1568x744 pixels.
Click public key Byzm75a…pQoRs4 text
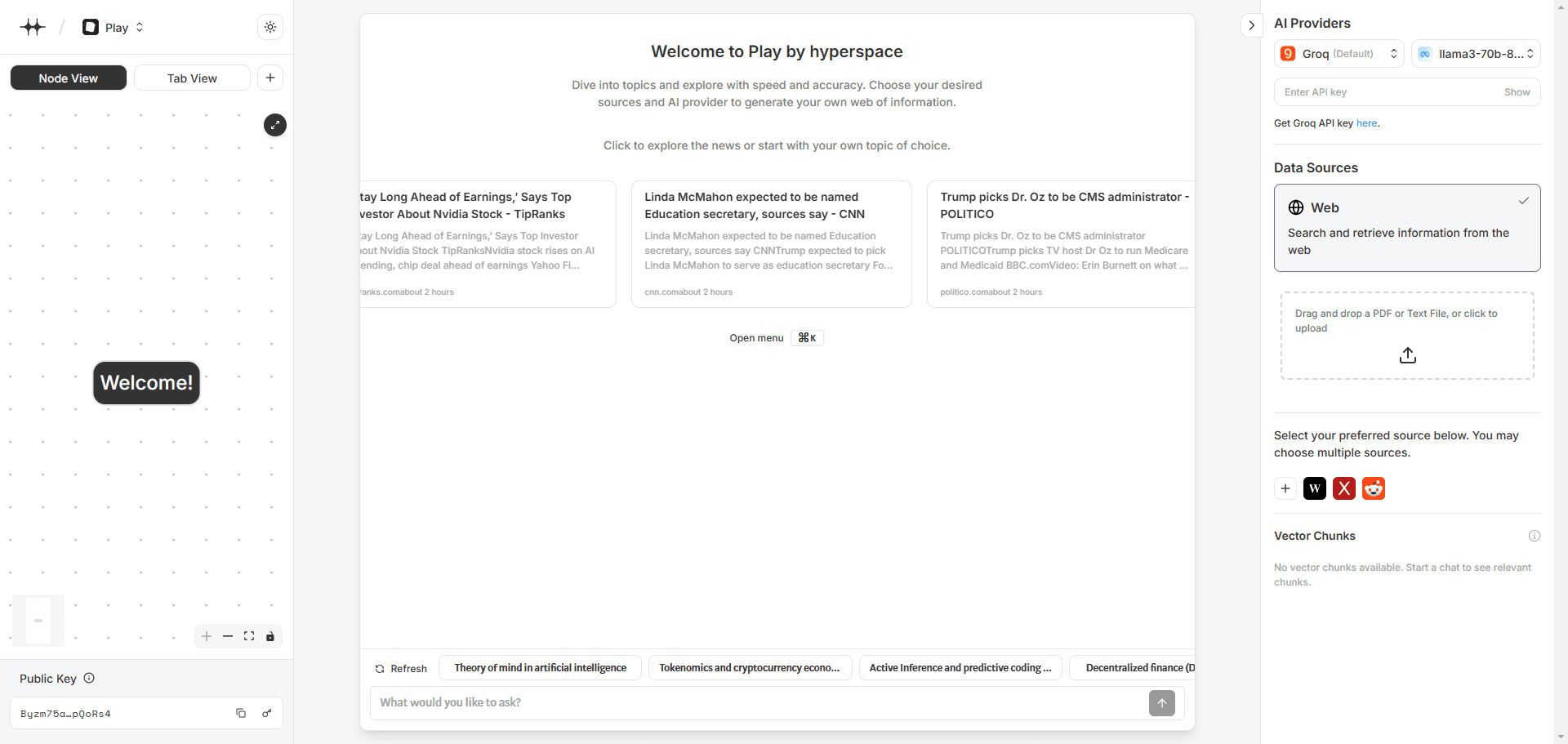click(65, 714)
